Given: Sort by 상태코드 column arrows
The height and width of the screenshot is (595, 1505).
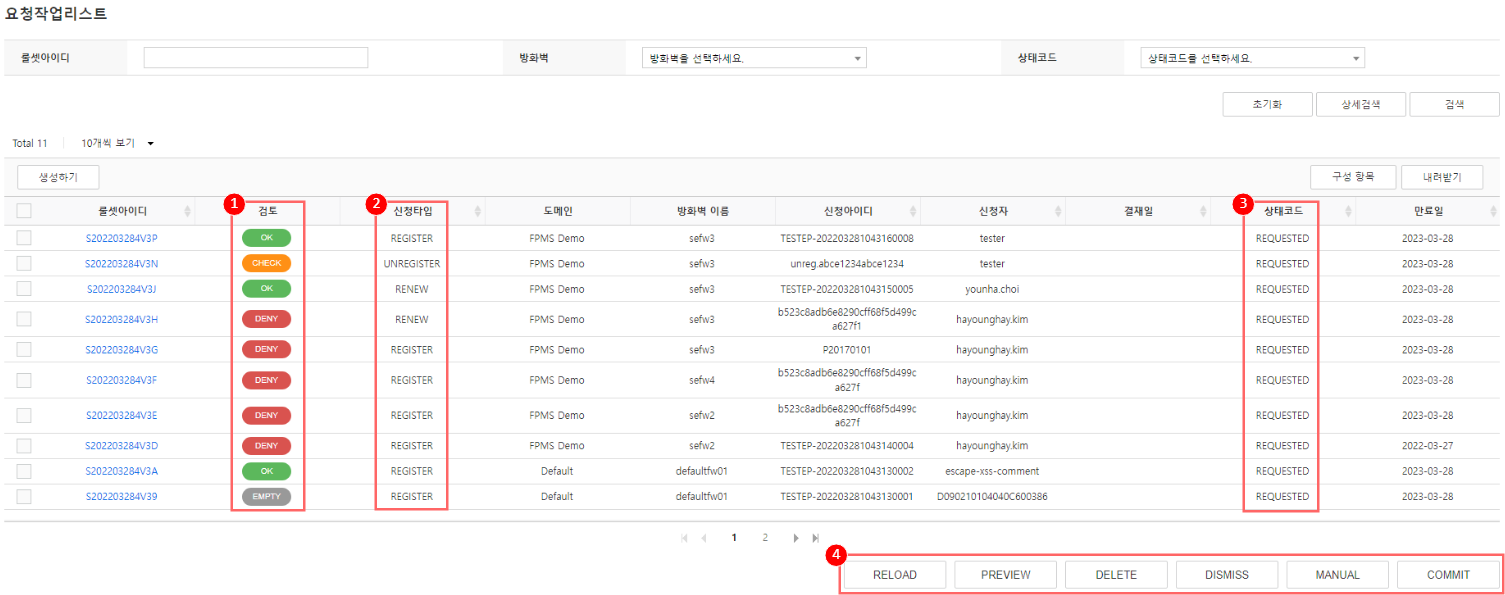Looking at the screenshot, I should point(1348,211).
